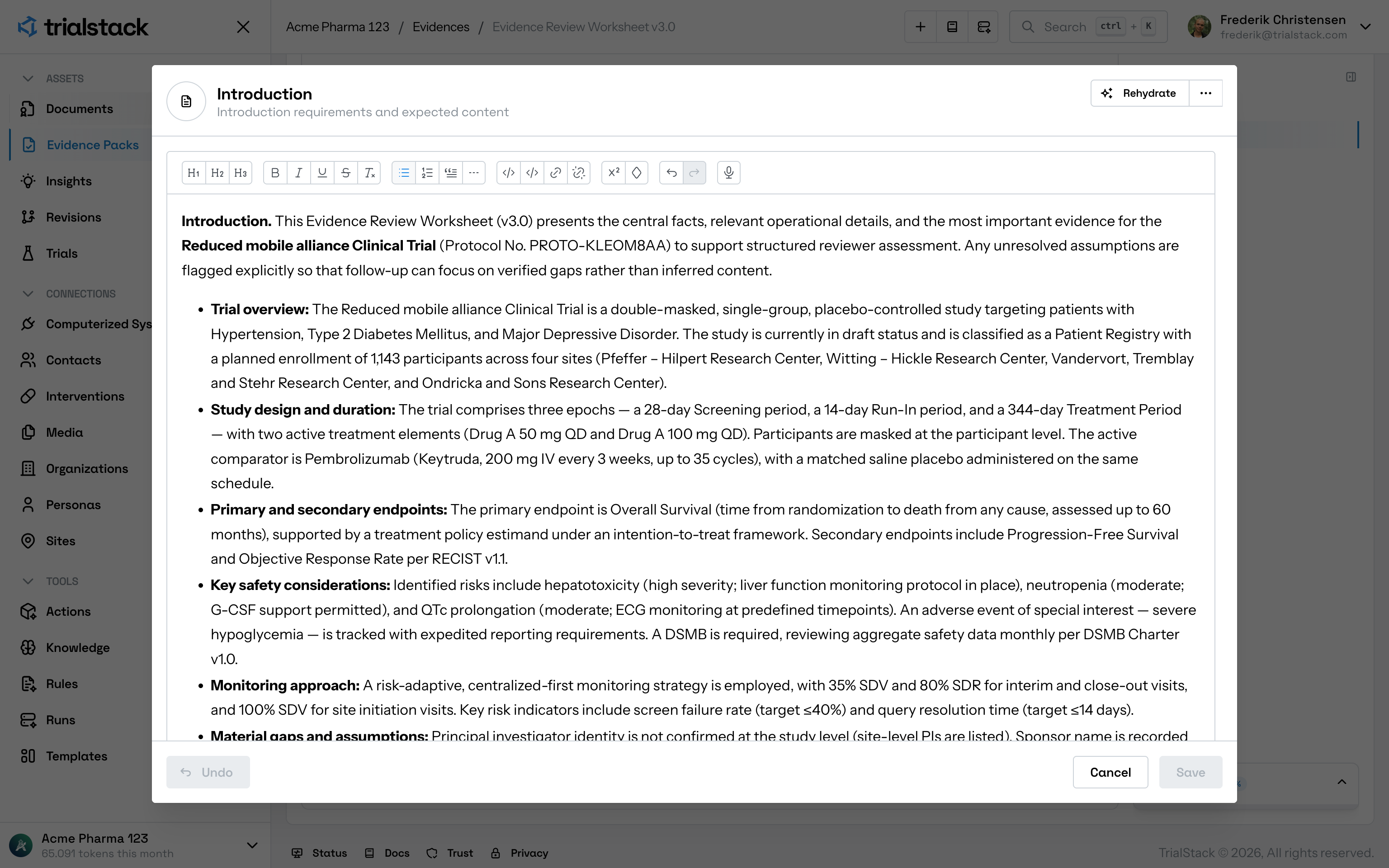Click the Interventions sidebar icon

tap(28, 396)
